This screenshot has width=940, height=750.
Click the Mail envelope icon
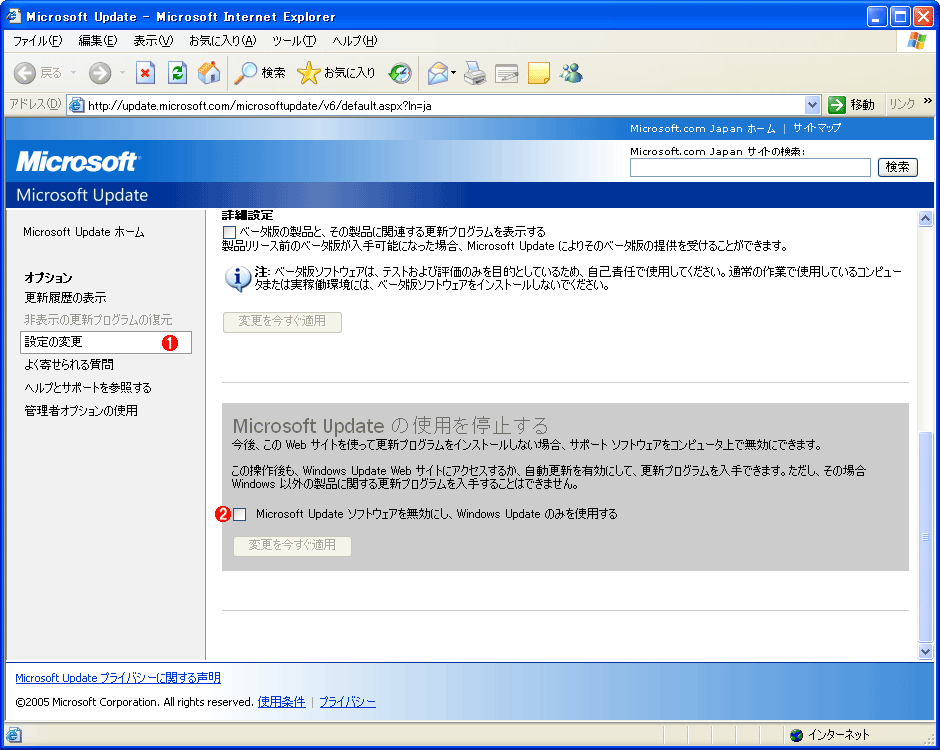coord(438,73)
